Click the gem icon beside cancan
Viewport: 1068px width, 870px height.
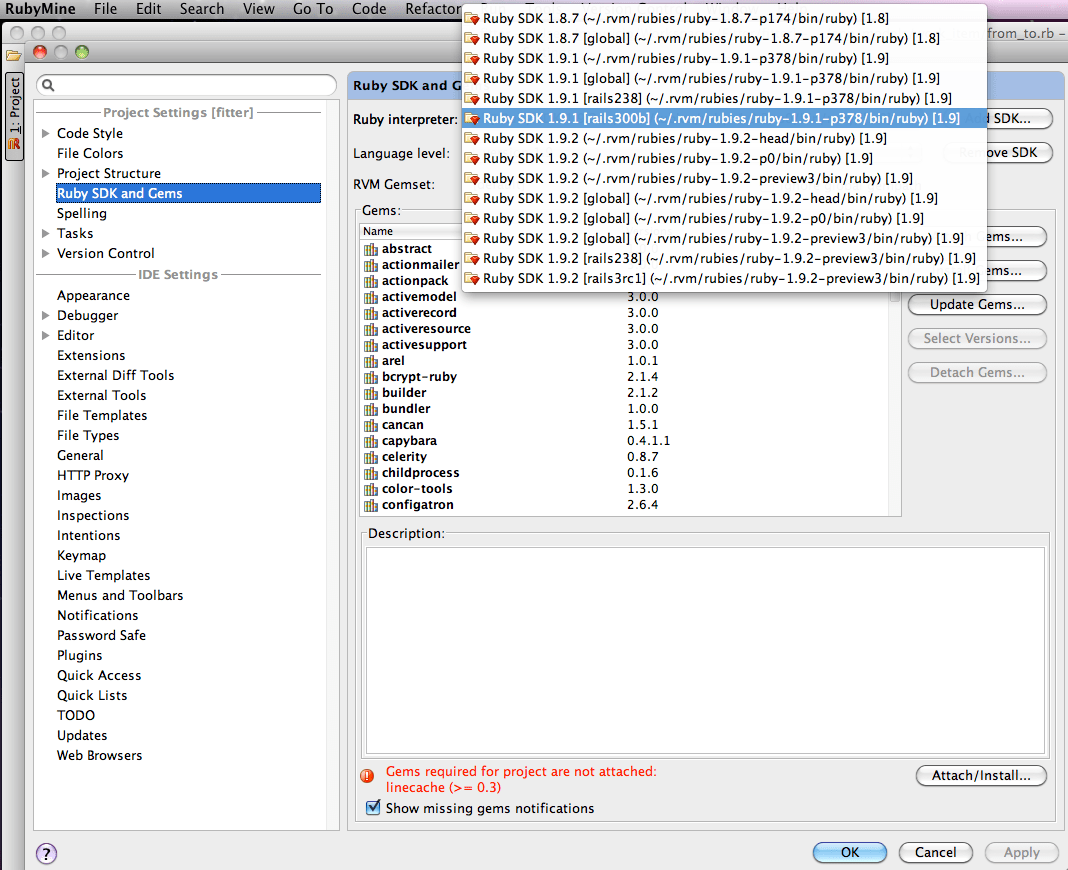371,425
